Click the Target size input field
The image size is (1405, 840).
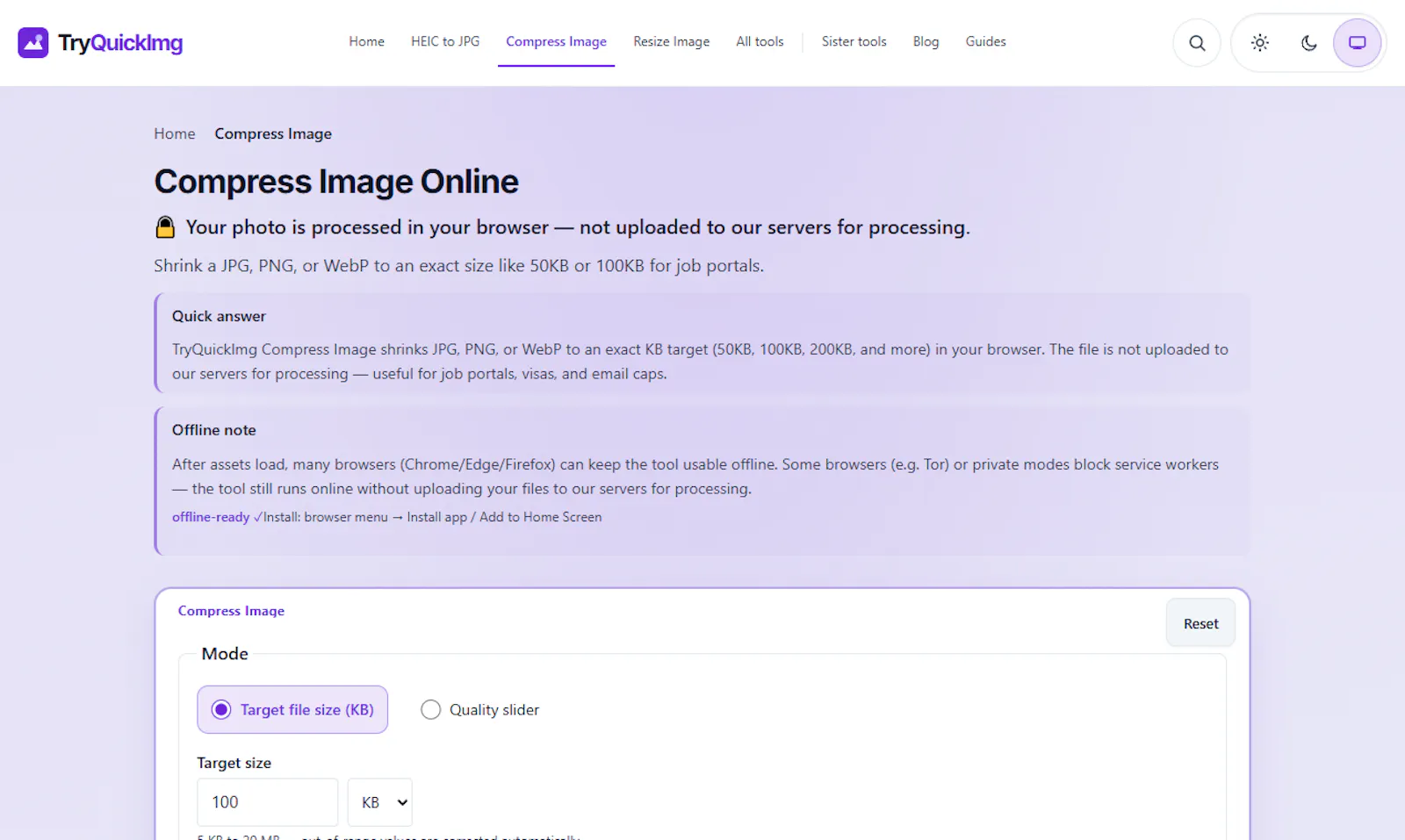268,802
